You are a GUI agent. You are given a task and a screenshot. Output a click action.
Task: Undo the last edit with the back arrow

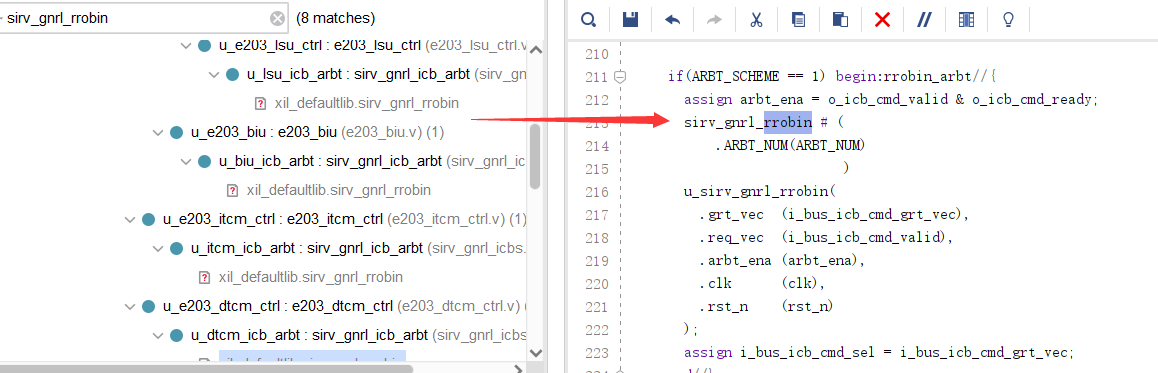coord(673,20)
